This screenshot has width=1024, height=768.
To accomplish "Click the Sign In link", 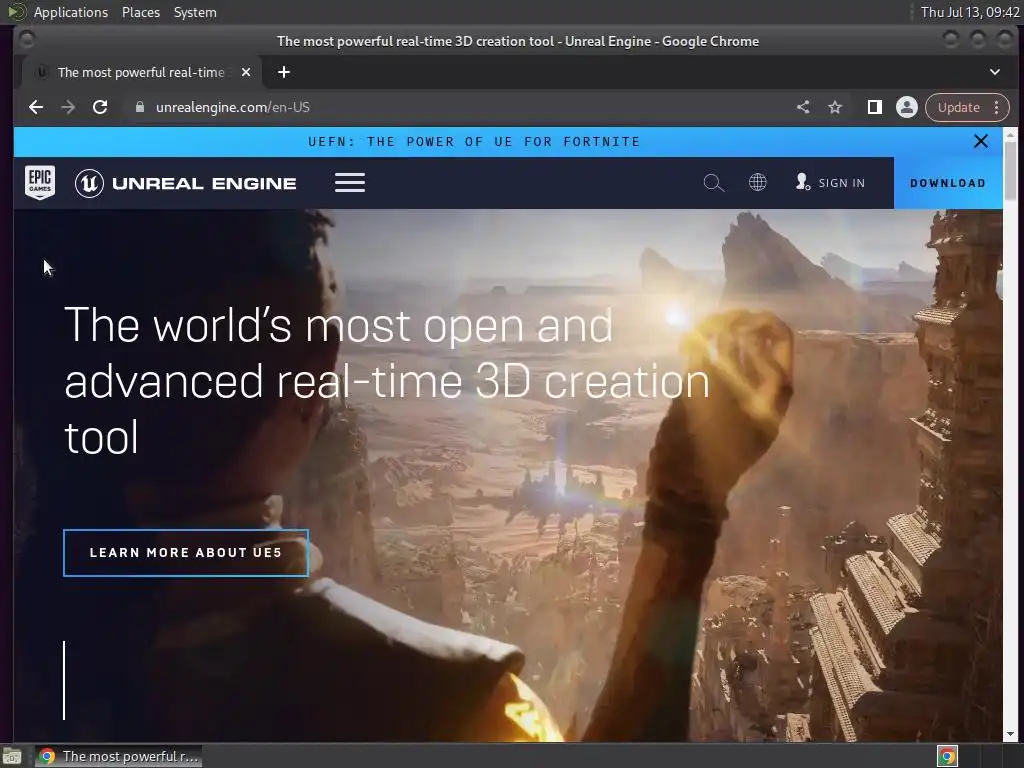I will pyautogui.click(x=830, y=183).
